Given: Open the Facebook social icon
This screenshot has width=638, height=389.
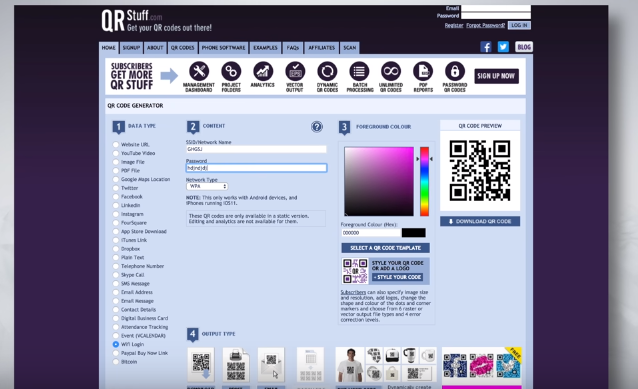Looking at the screenshot, I should tap(486, 47).
